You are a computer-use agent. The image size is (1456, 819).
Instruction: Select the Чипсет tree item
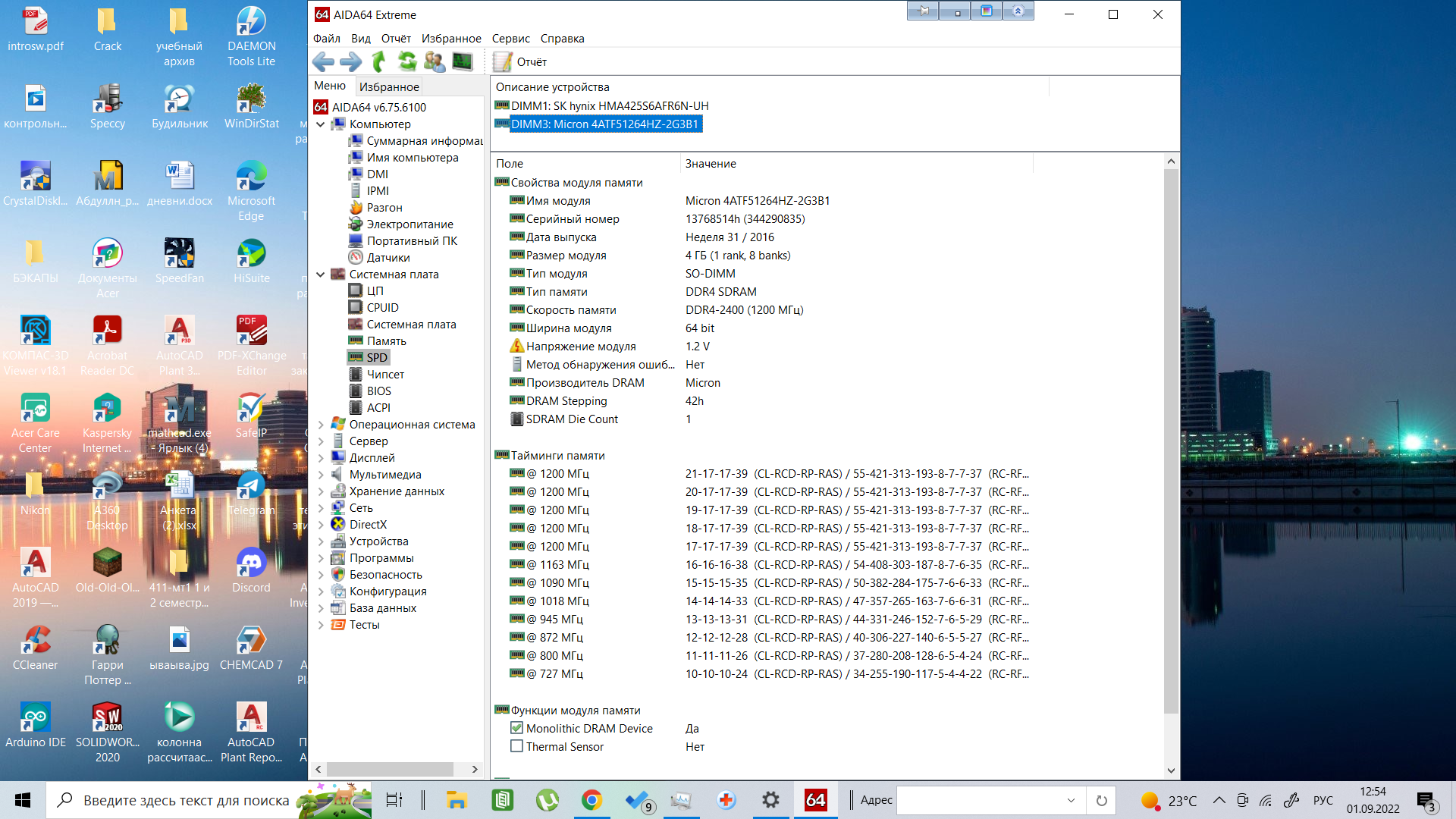(385, 375)
